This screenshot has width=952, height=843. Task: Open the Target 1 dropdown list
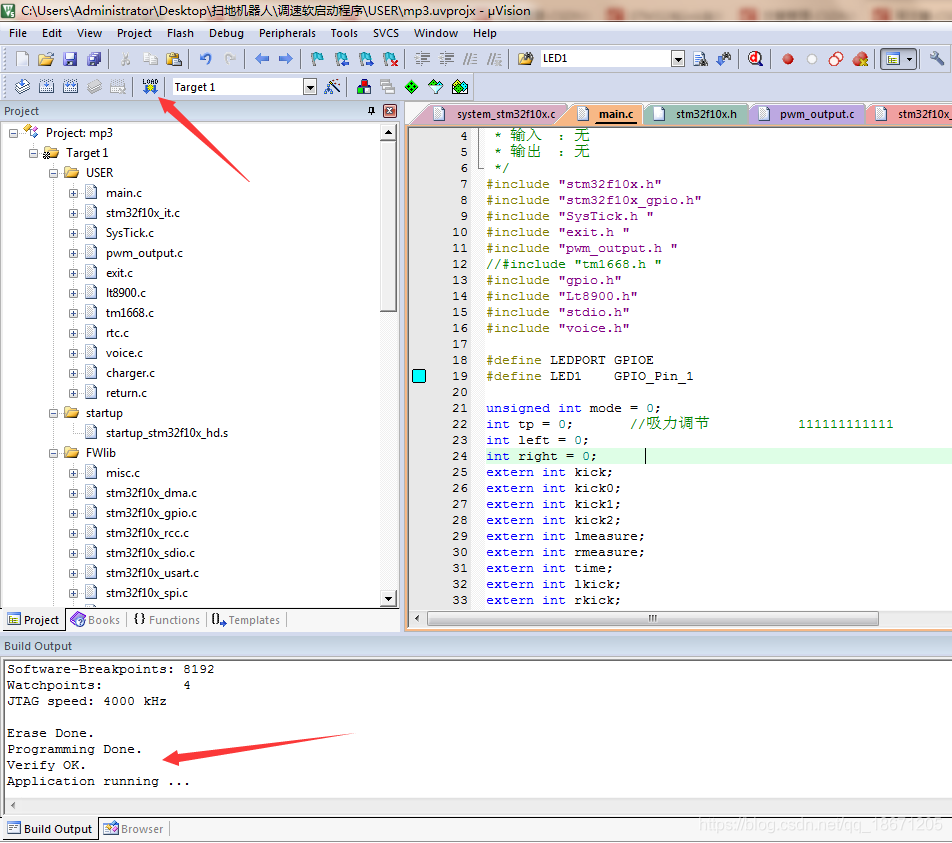click(x=310, y=87)
